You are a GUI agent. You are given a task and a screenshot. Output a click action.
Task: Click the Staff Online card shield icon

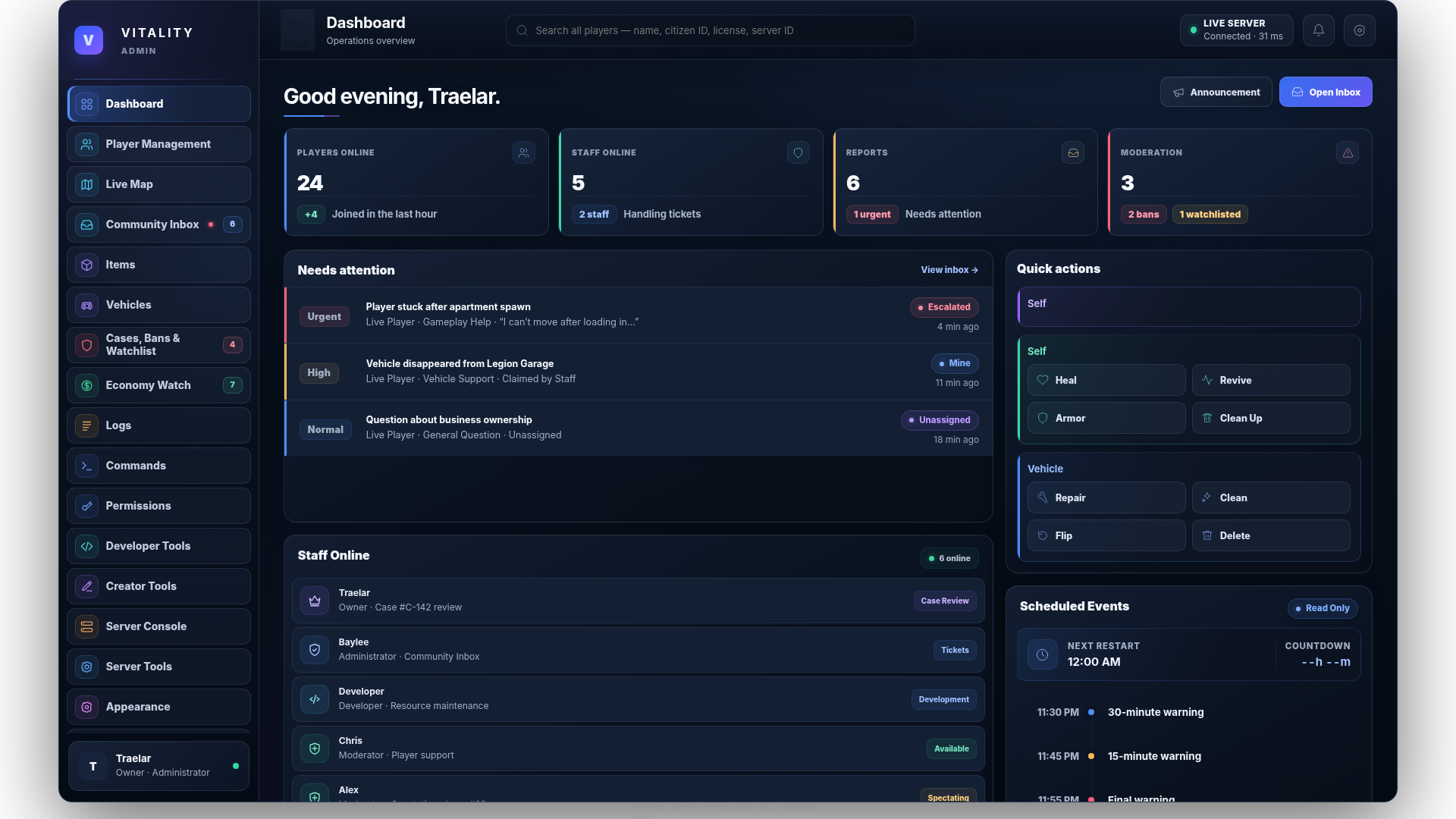pos(799,152)
